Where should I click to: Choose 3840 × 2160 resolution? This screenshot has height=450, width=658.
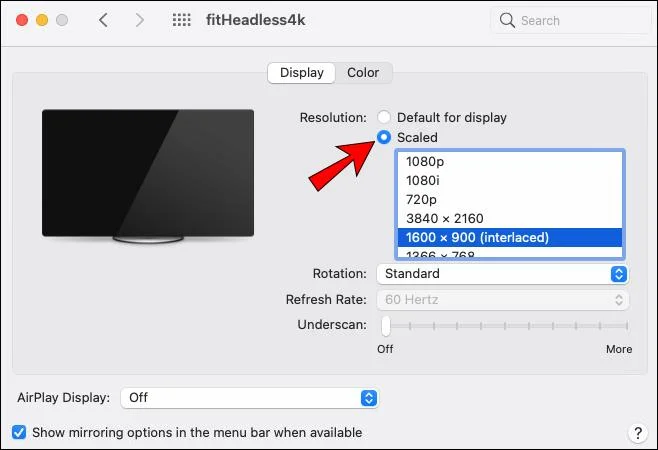510,218
